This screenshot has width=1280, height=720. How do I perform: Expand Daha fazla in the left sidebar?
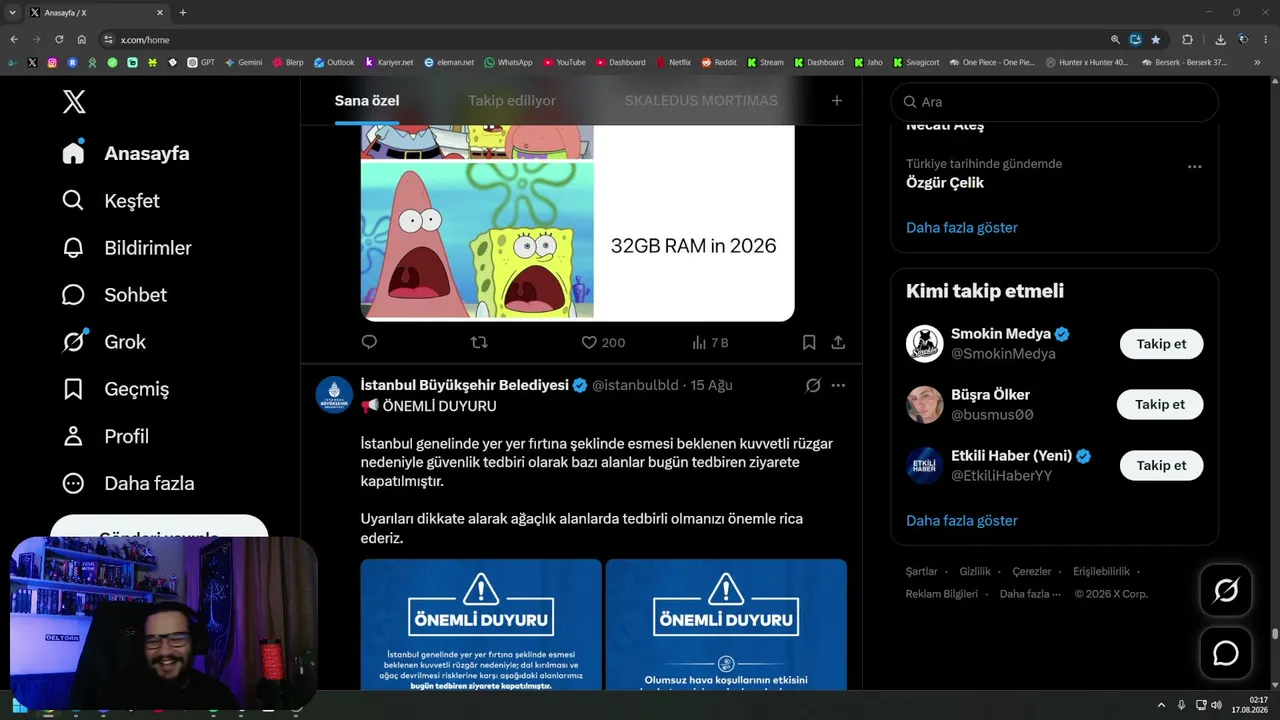[x=127, y=483]
